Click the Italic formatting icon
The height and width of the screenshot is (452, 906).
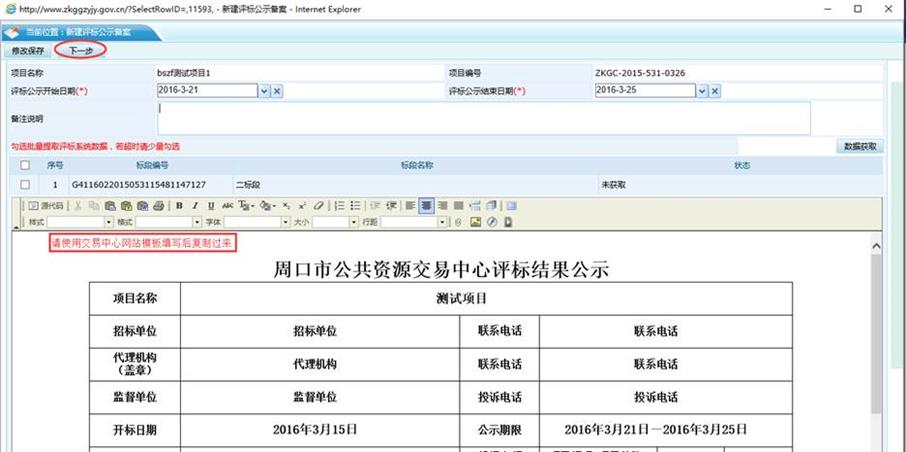196,206
